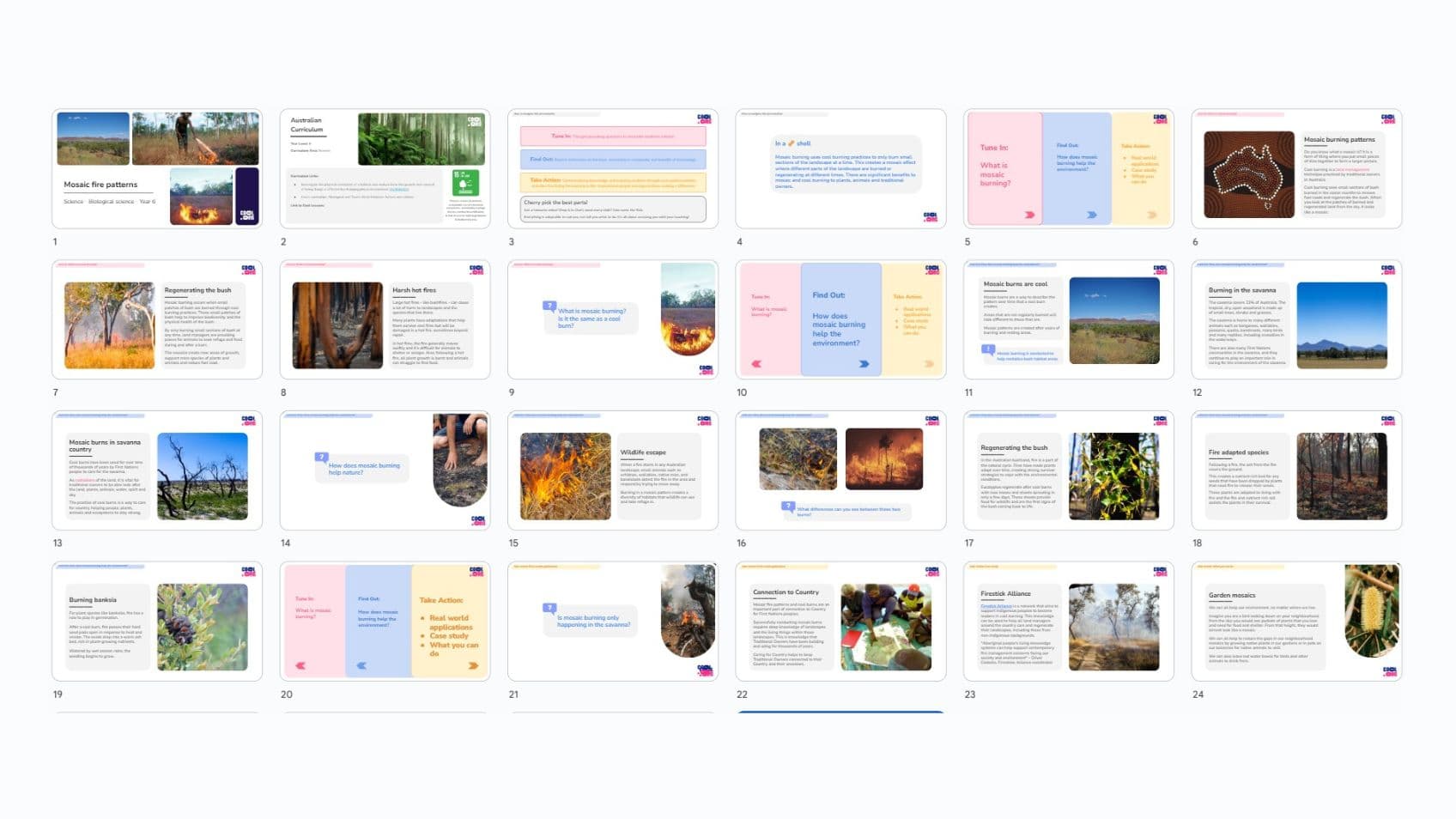
Task: Select slide 3 with the coloured section bars
Action: click(612, 168)
